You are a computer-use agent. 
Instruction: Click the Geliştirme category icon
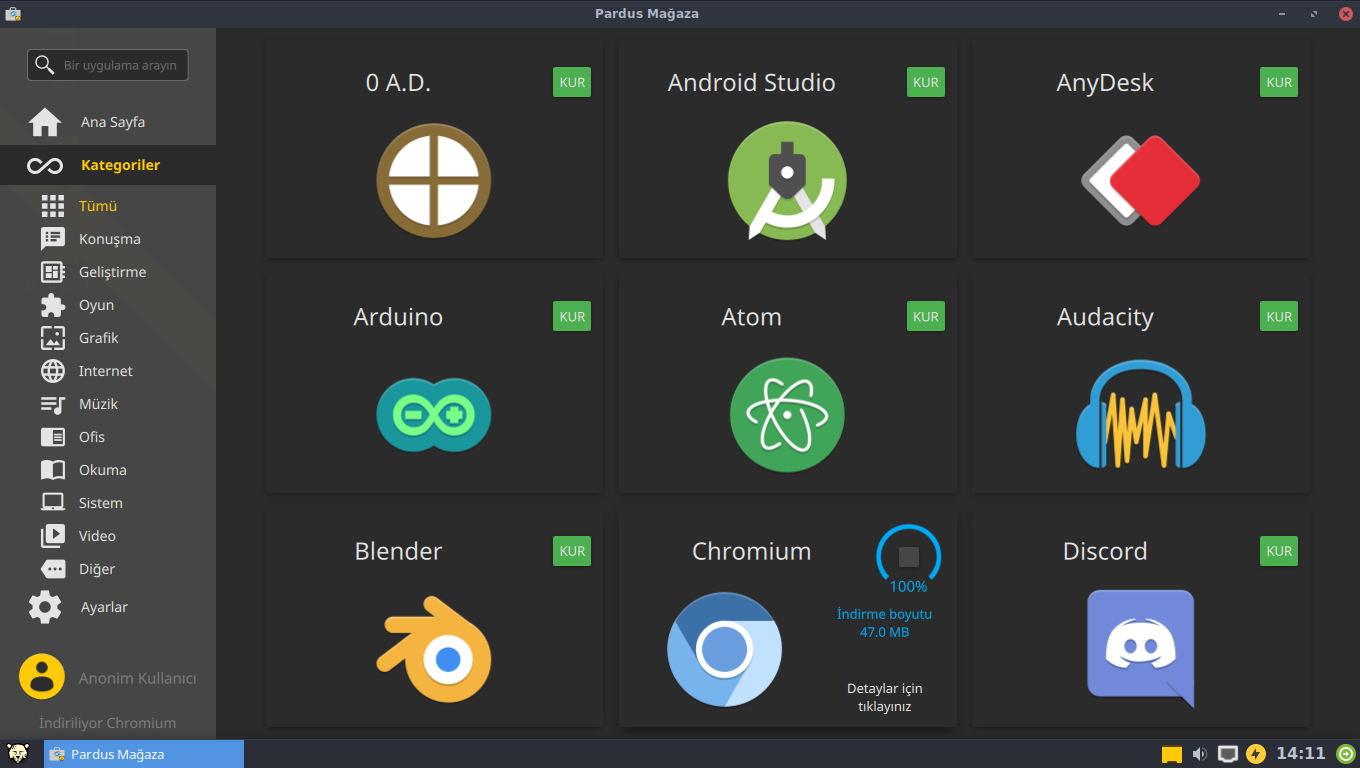click(x=52, y=272)
